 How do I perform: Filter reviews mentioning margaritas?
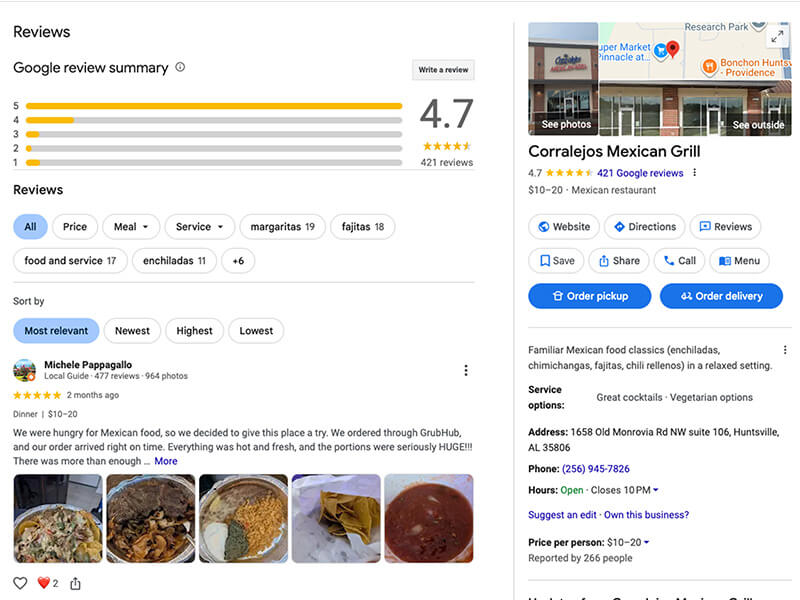[282, 227]
